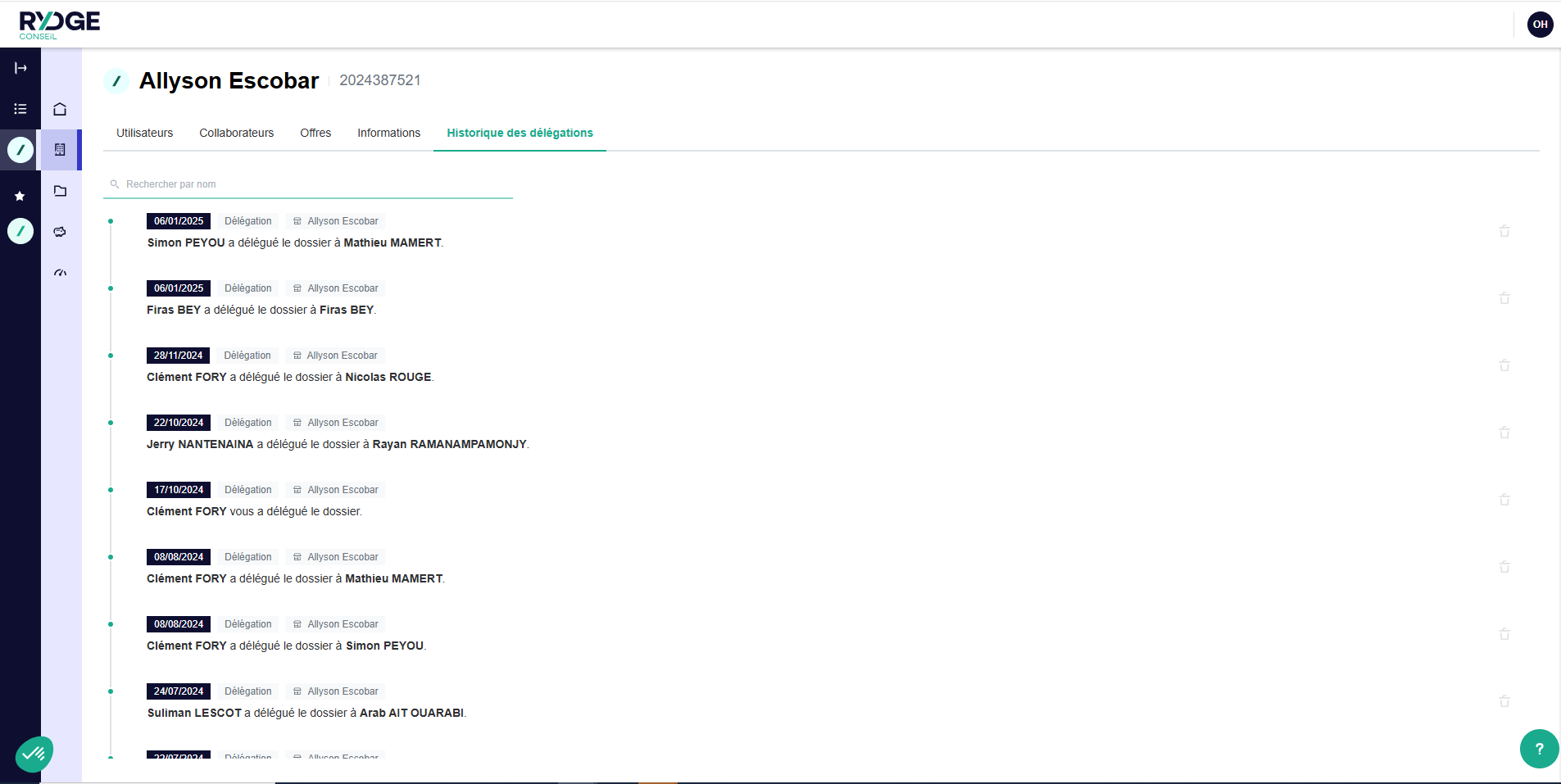Click the Délégation label on 17/10/2024 entry
Image resolution: width=1561 pixels, height=784 pixels.
248,490
